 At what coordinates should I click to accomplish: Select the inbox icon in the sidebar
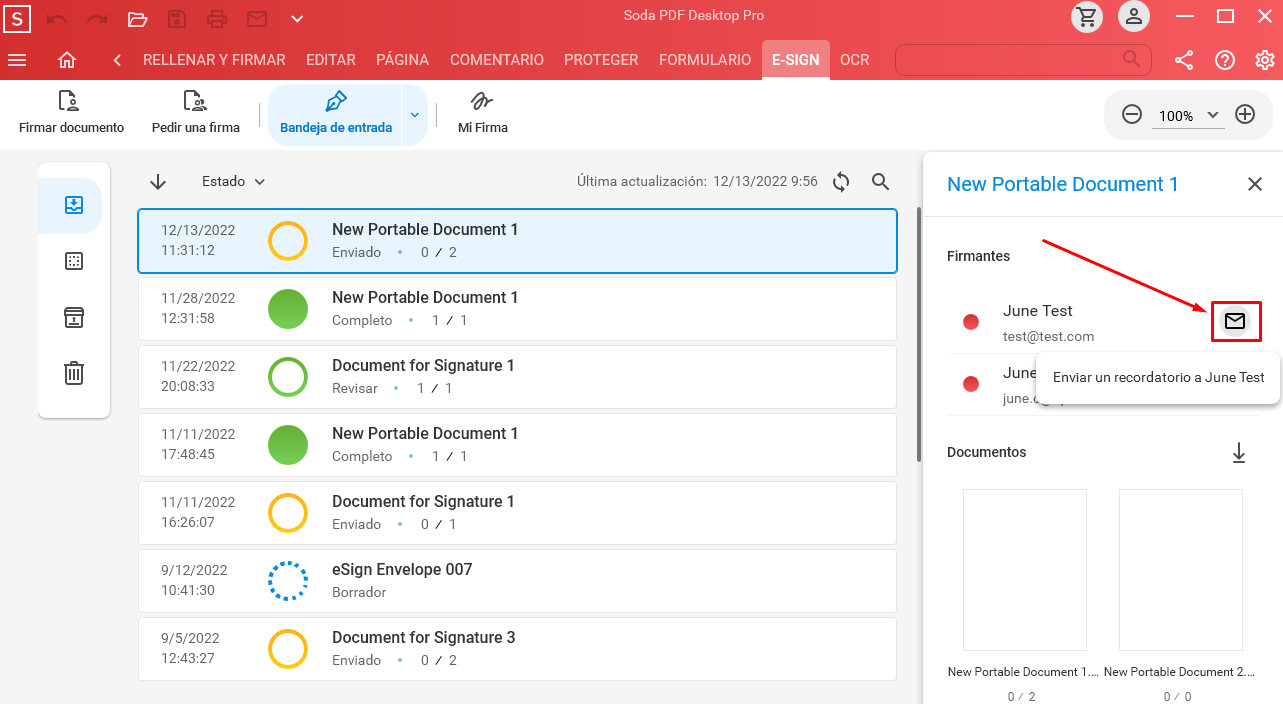[x=74, y=205]
